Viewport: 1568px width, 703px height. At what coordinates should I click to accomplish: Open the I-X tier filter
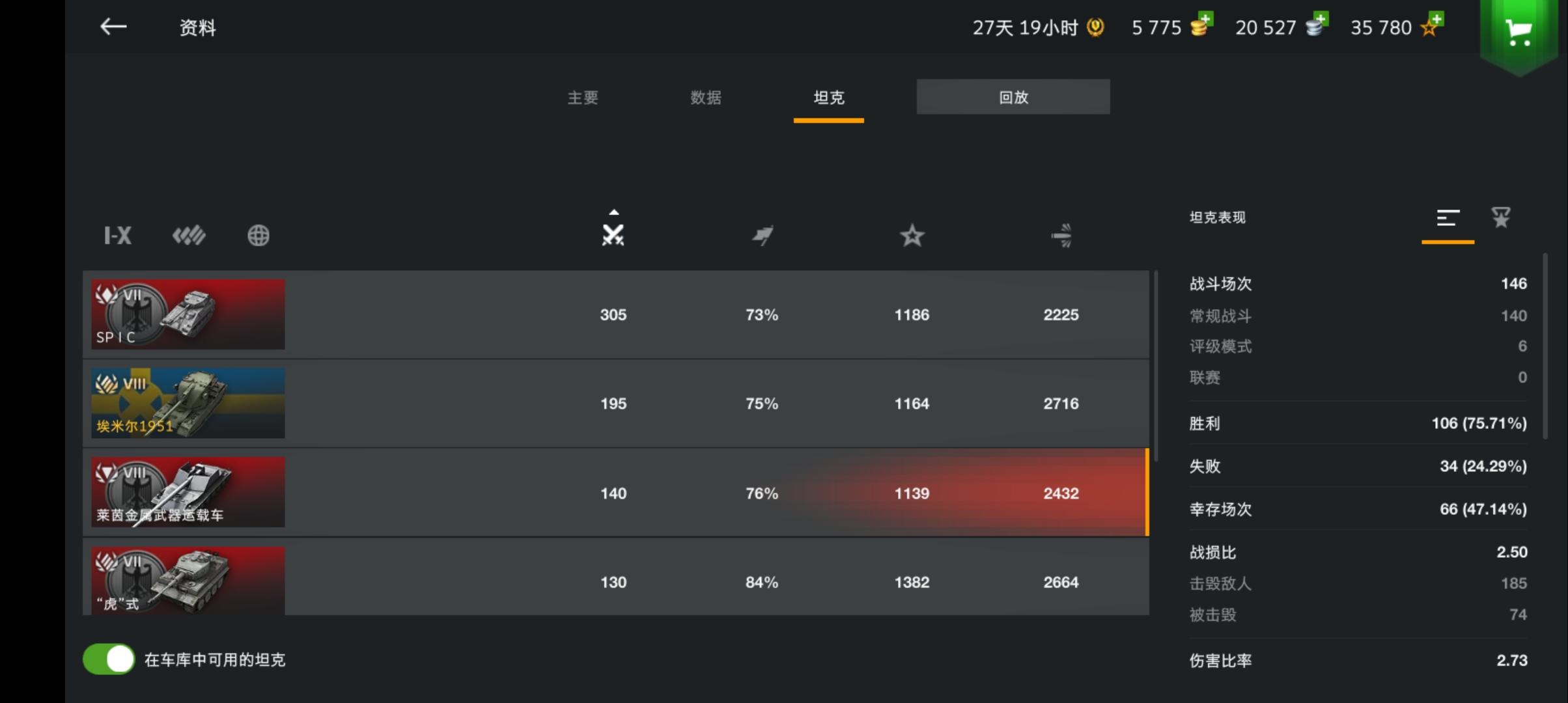click(x=118, y=235)
